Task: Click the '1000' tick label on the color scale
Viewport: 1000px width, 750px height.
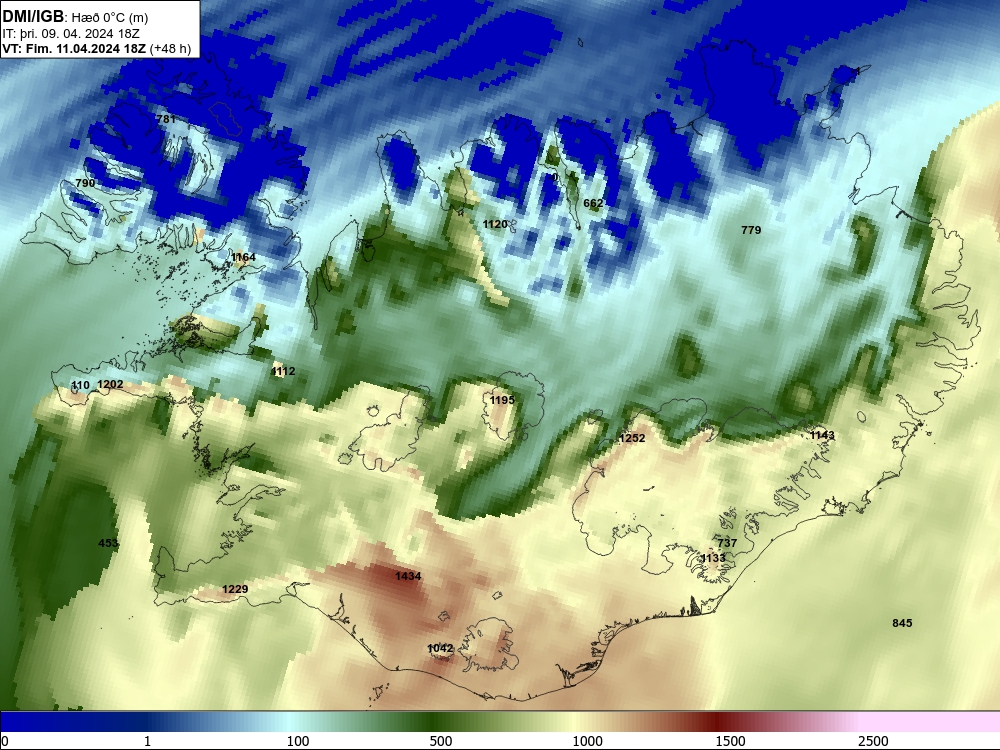Action: (x=587, y=741)
